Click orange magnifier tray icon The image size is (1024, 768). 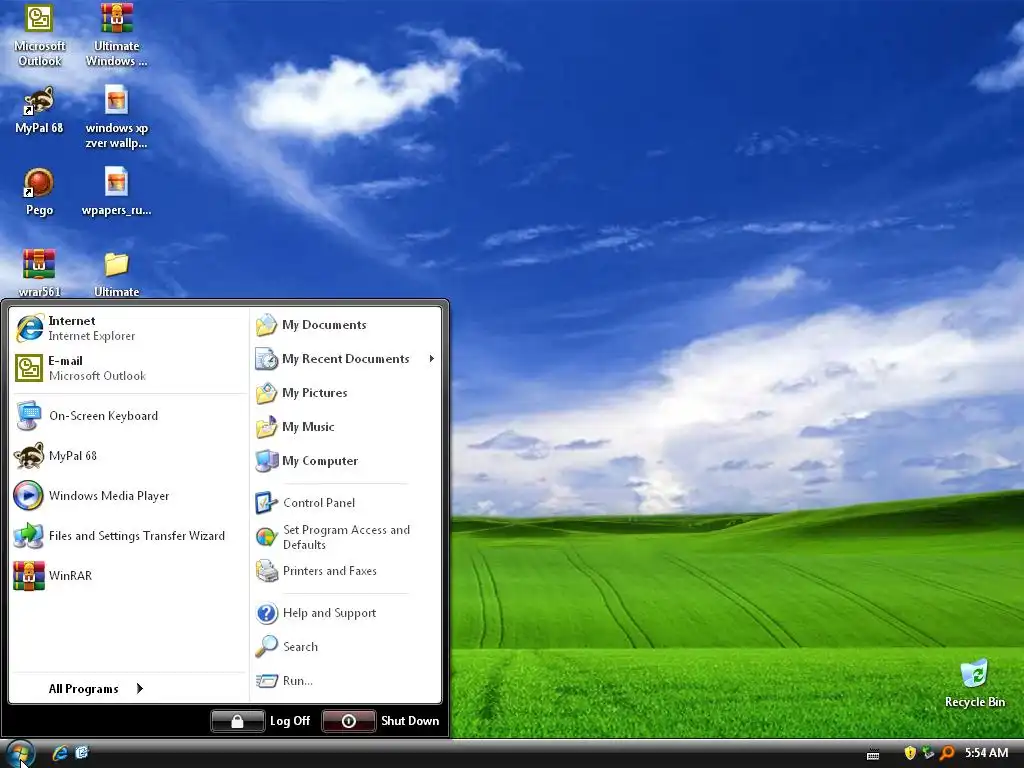point(947,753)
